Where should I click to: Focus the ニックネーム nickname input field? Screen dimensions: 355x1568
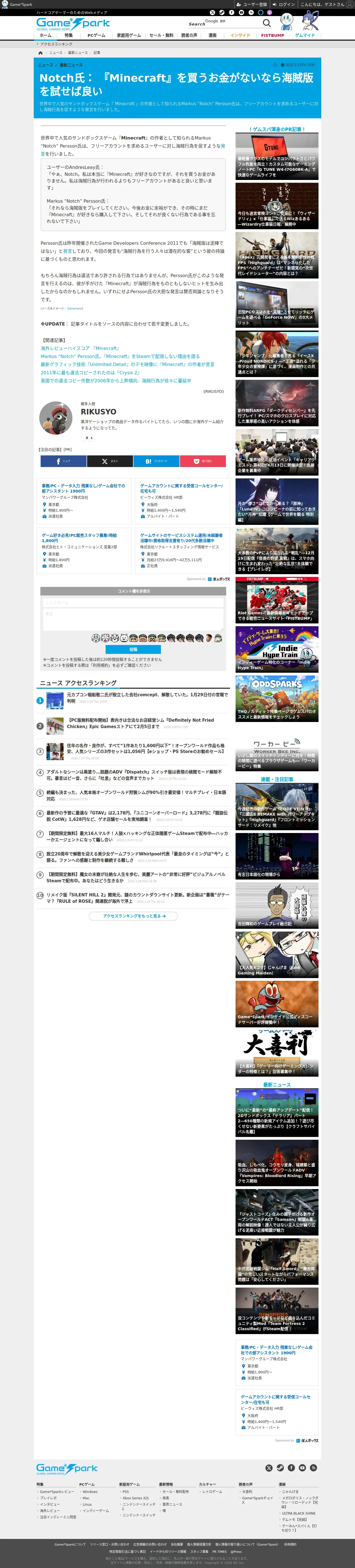pyautogui.click(x=133, y=603)
